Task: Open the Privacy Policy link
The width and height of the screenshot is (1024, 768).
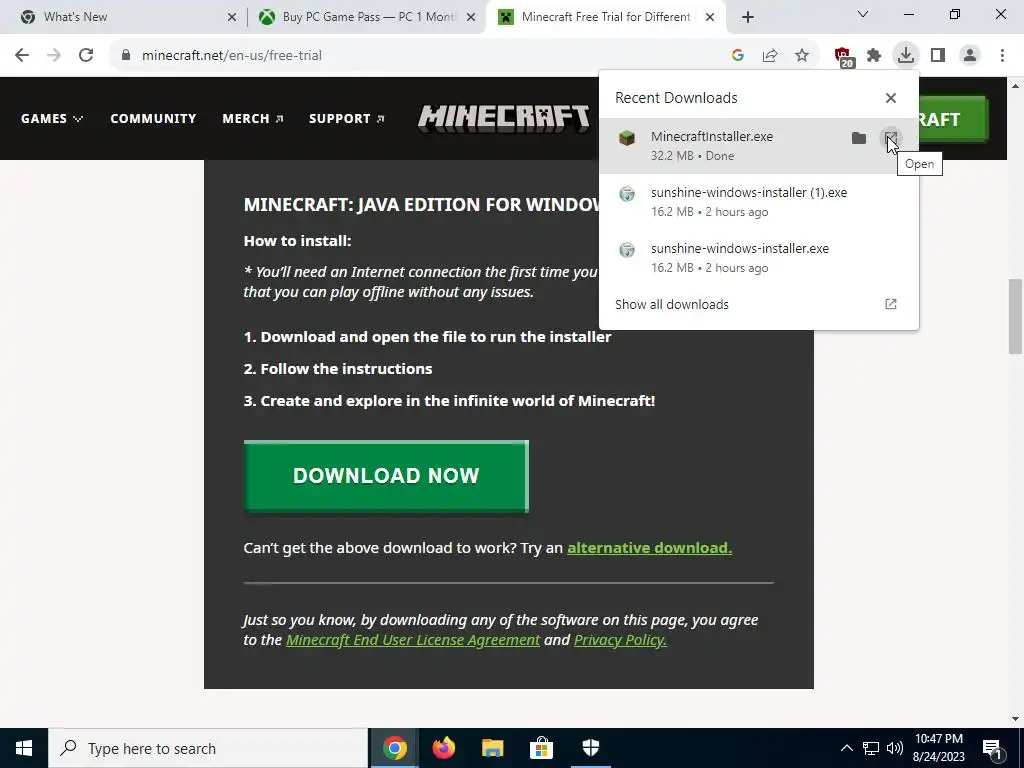Action: click(x=620, y=639)
